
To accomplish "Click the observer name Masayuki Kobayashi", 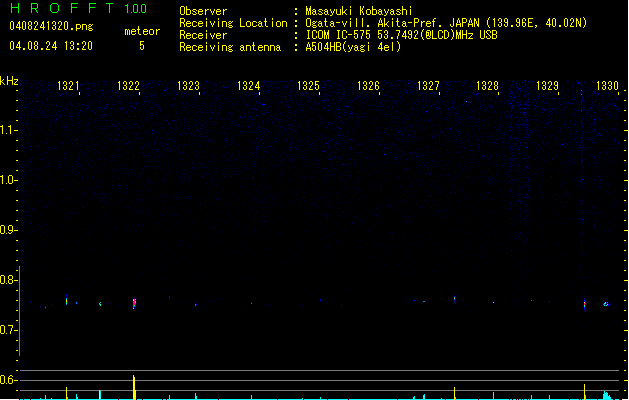I will click(359, 11).
